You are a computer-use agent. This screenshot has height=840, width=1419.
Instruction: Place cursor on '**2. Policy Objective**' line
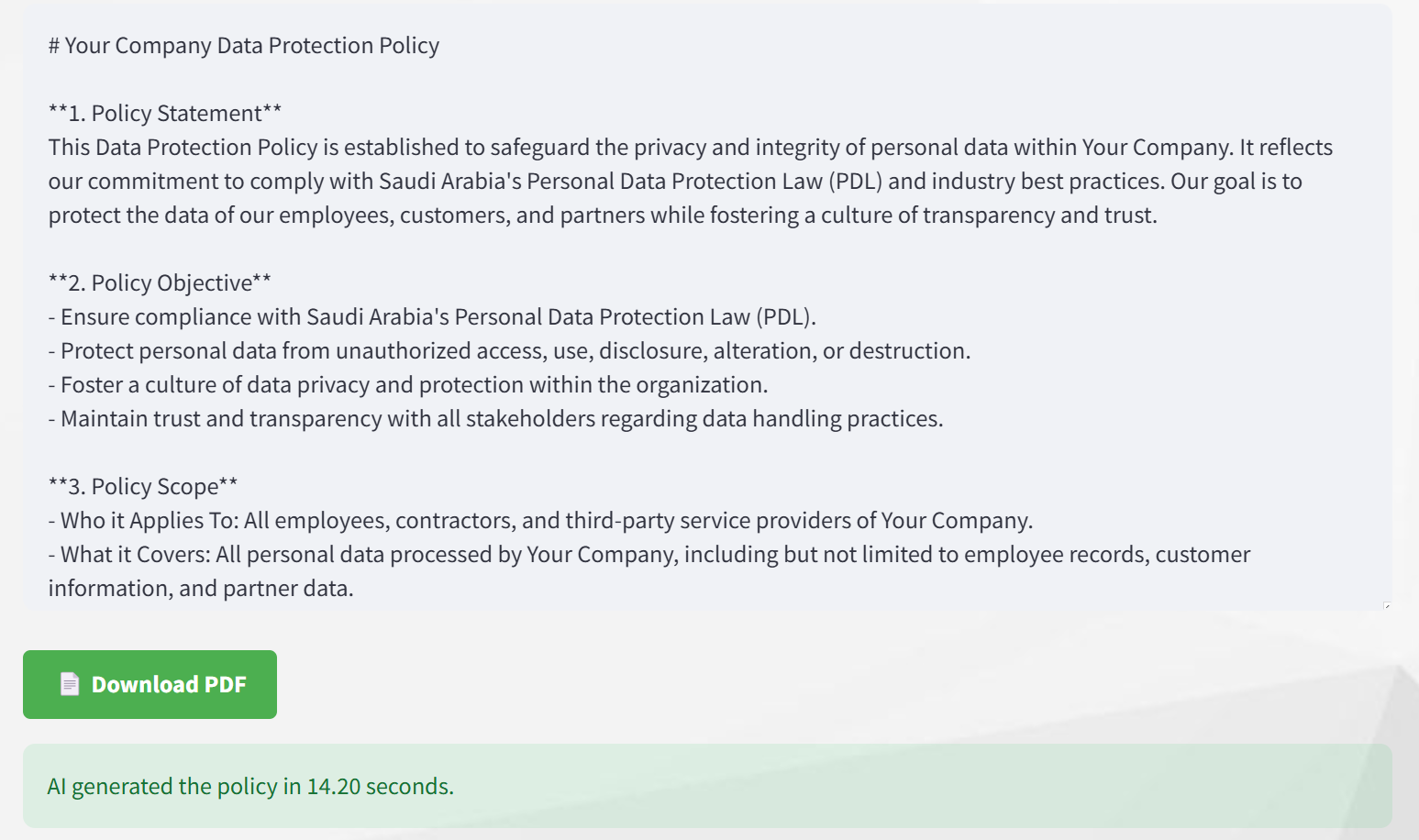tap(160, 283)
